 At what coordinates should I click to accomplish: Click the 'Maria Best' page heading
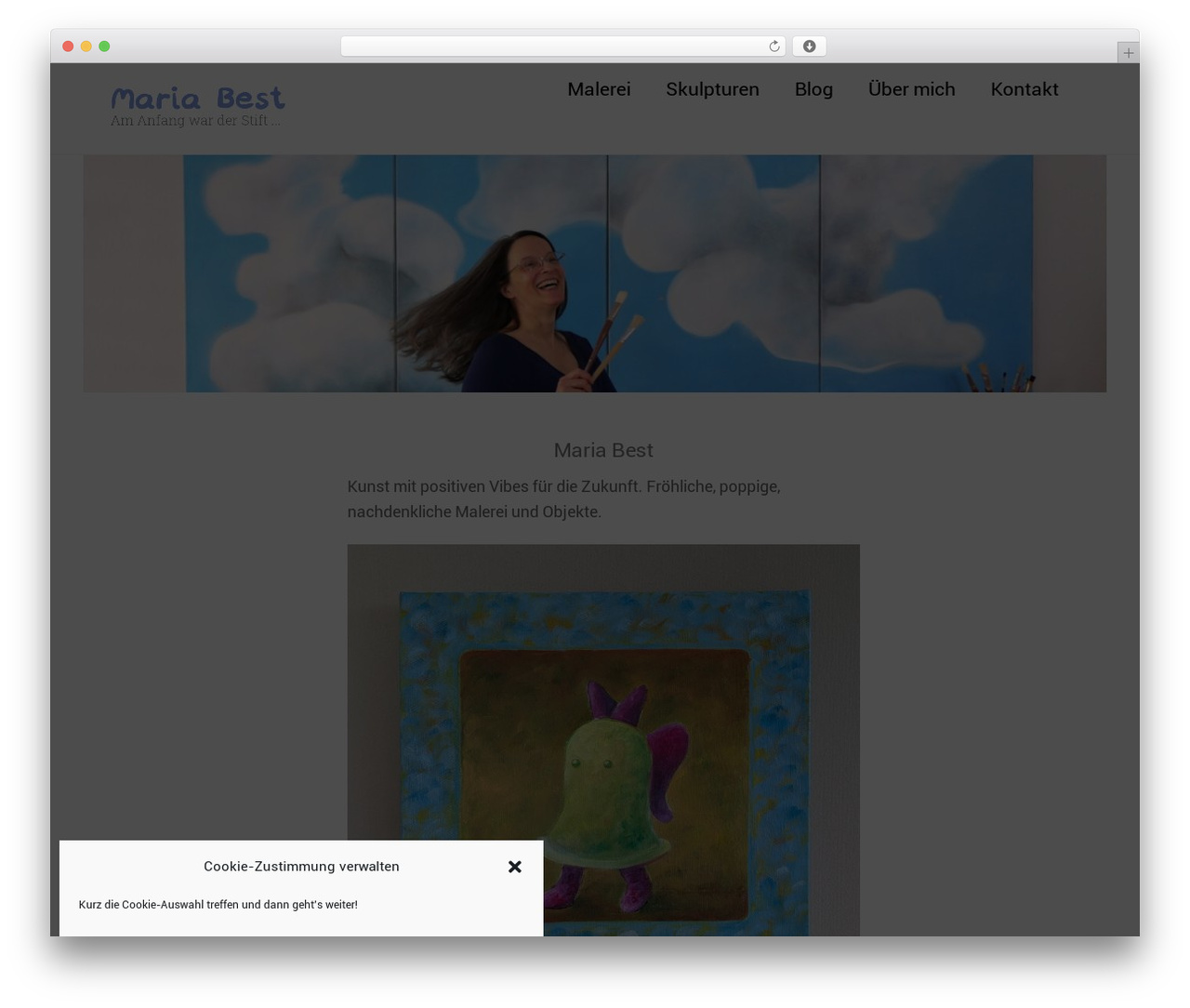pyautogui.click(x=603, y=450)
